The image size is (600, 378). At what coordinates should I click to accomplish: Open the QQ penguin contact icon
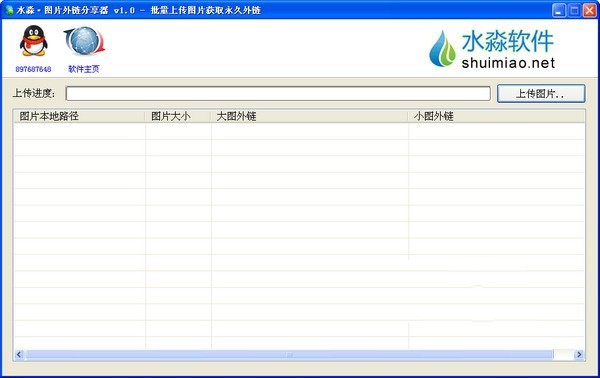tap(34, 41)
